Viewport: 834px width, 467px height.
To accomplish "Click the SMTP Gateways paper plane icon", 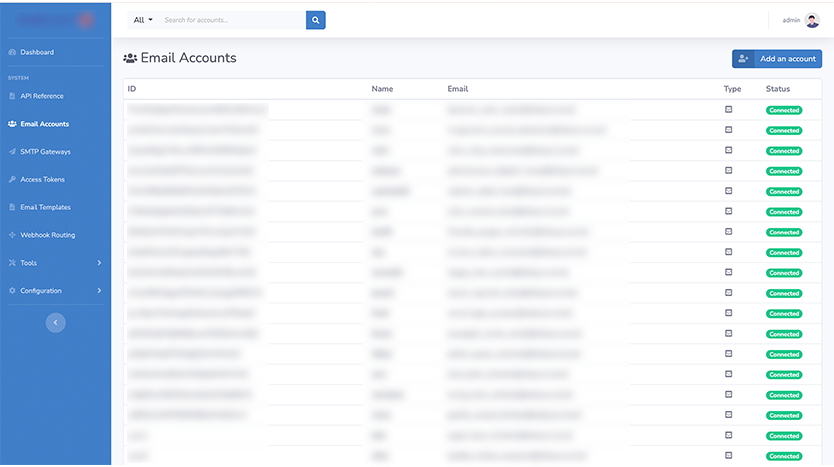I will coord(12,152).
